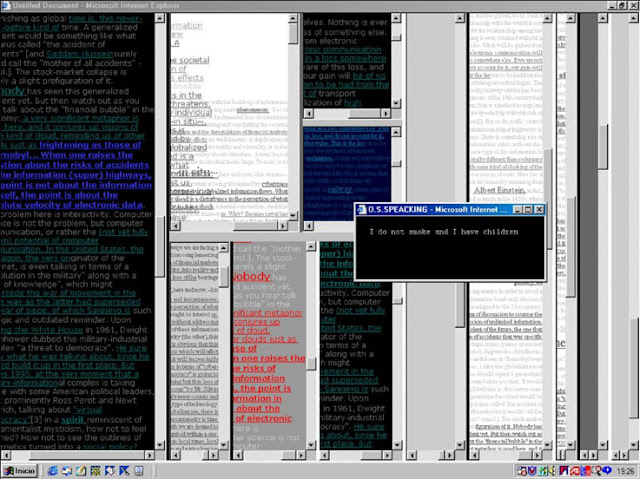Open the Inicio start button

(20, 471)
